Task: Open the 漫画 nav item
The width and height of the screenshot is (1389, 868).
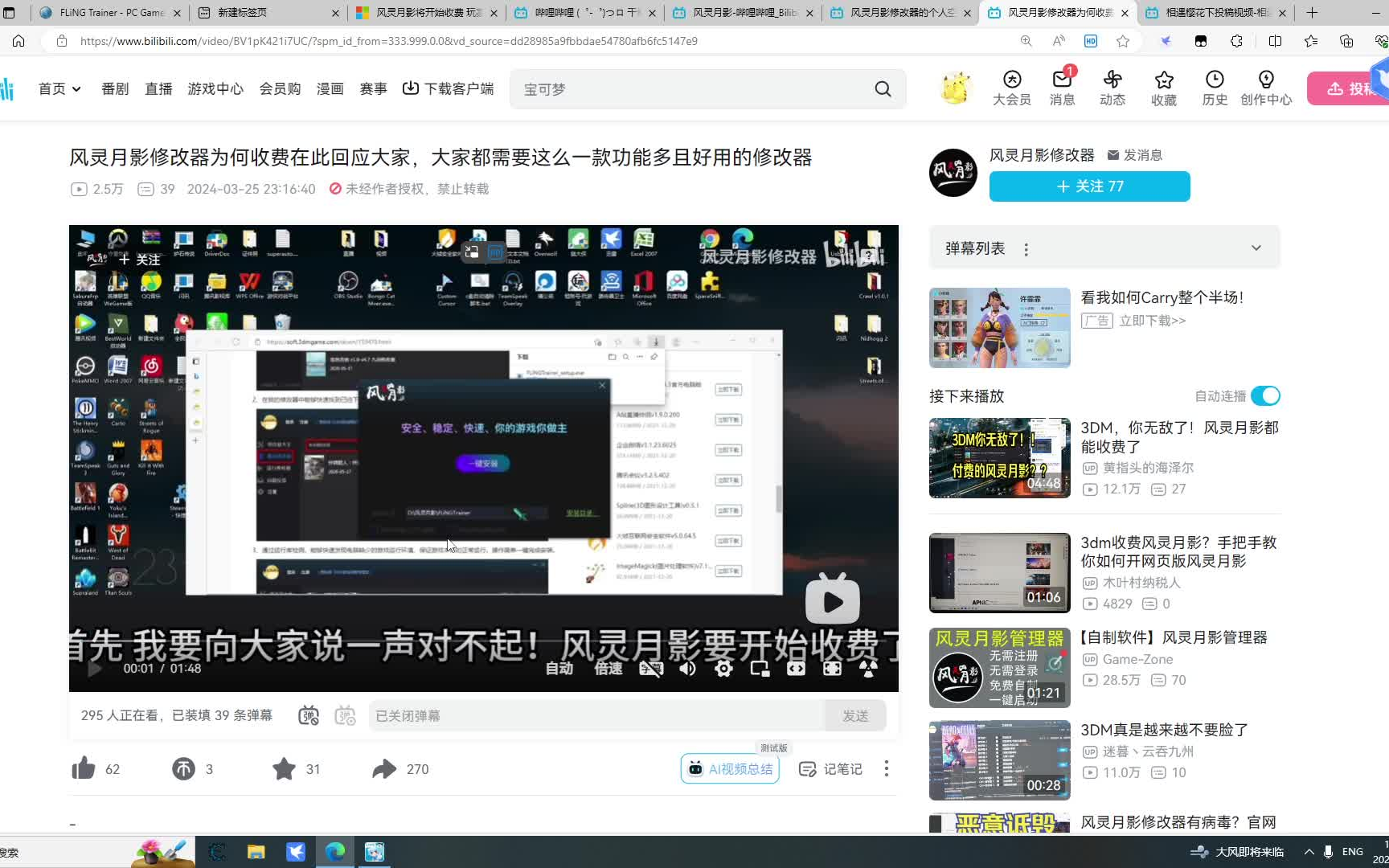Action: 330,88
